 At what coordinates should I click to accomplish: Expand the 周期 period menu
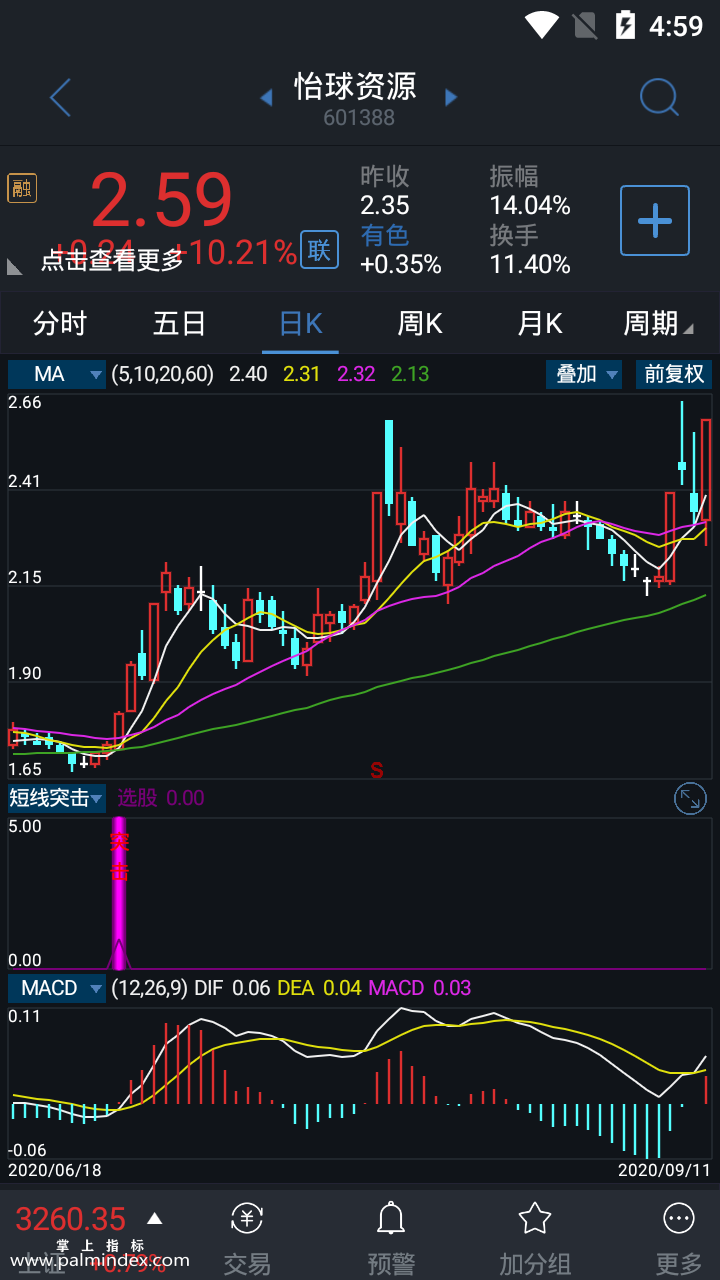(657, 324)
